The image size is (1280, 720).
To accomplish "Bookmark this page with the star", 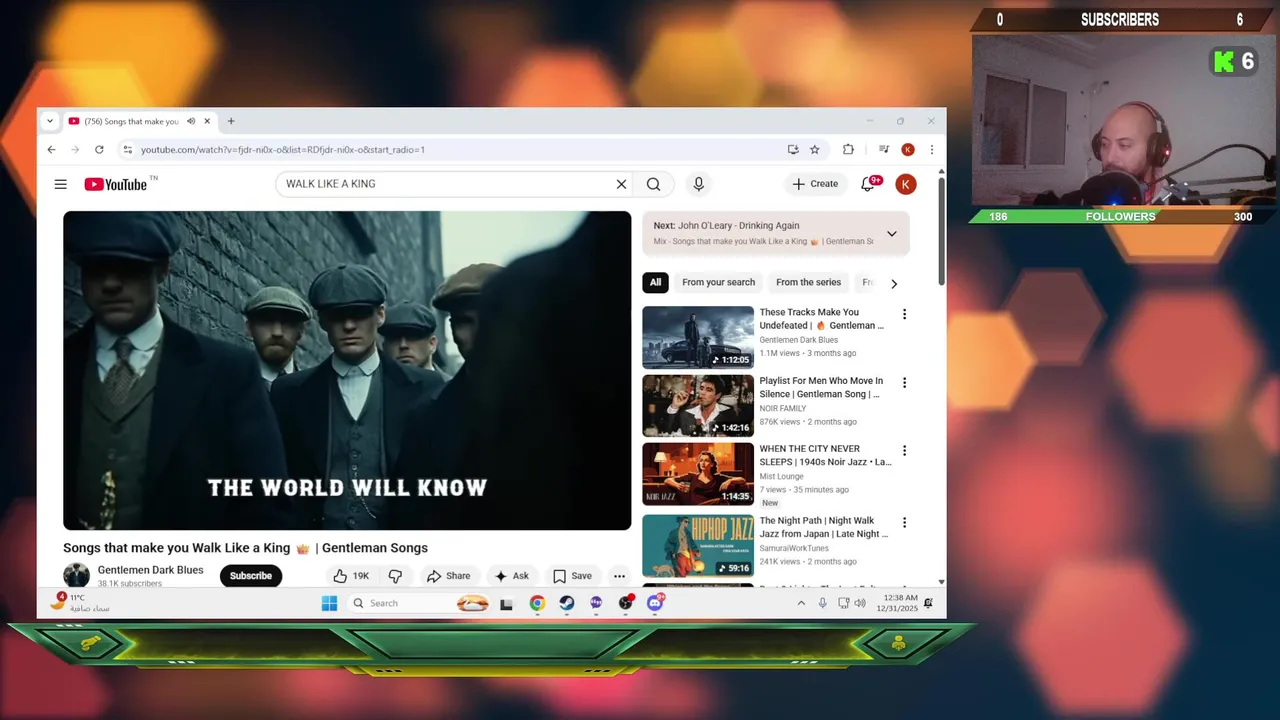I will pos(815,150).
